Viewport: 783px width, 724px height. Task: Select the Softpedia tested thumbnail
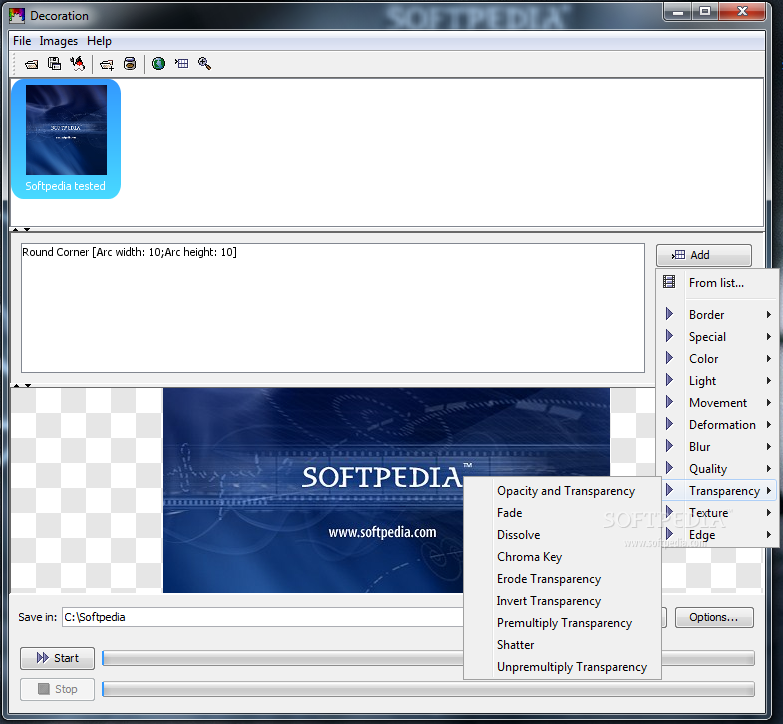pos(66,139)
